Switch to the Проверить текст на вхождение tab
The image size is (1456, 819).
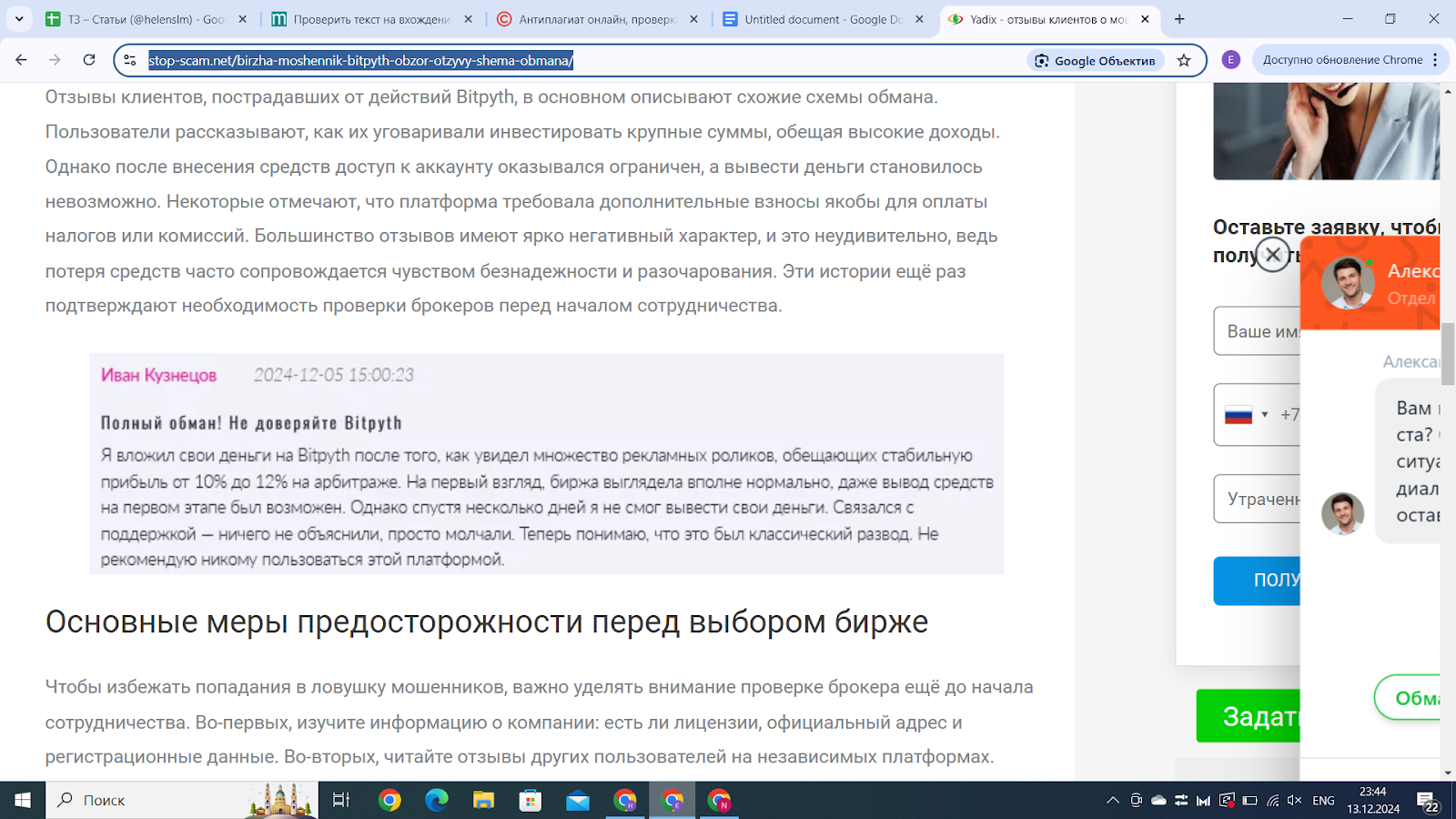click(371, 19)
